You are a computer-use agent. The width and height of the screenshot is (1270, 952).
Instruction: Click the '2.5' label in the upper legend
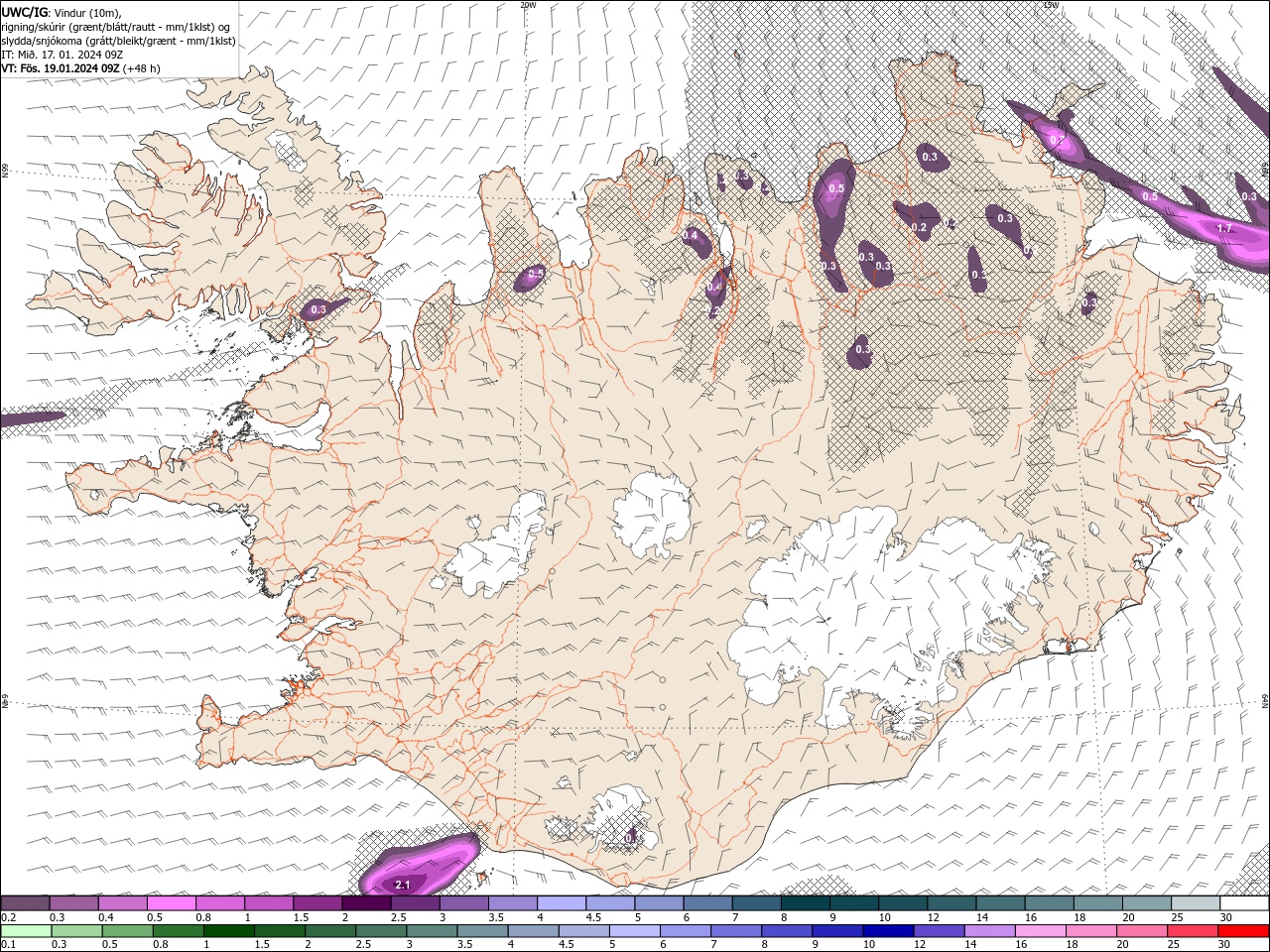coord(399,917)
